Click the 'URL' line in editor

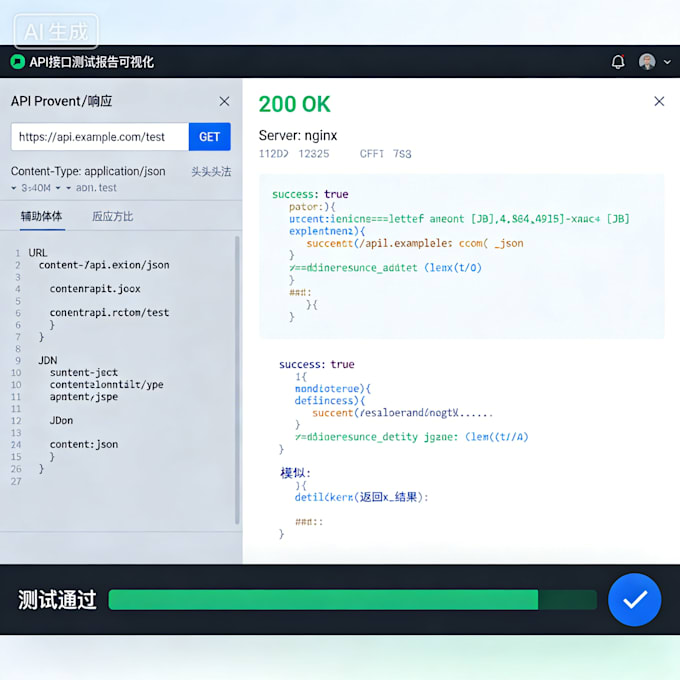[x=38, y=253]
